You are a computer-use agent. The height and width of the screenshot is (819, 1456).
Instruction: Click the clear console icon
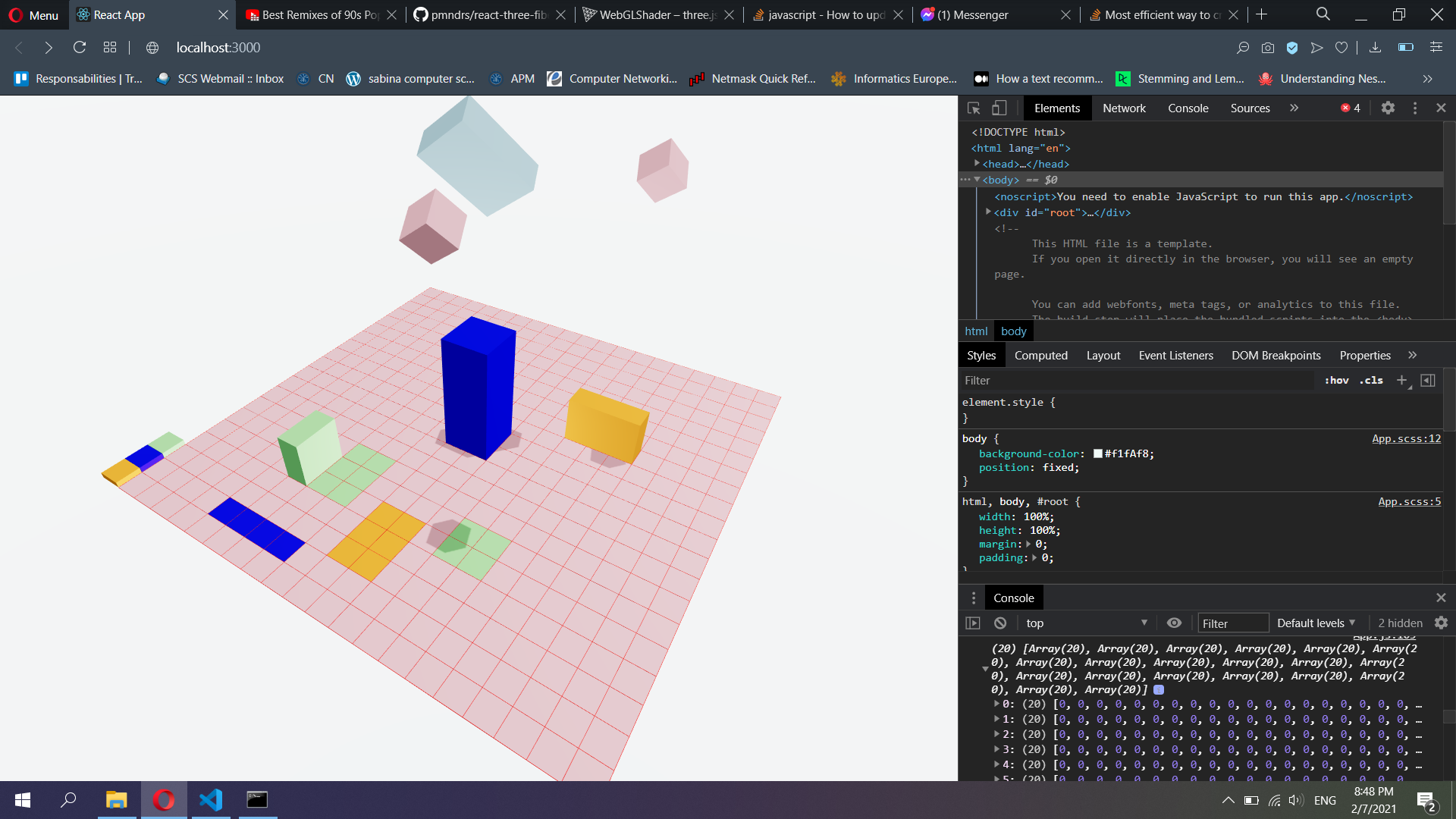1000,623
